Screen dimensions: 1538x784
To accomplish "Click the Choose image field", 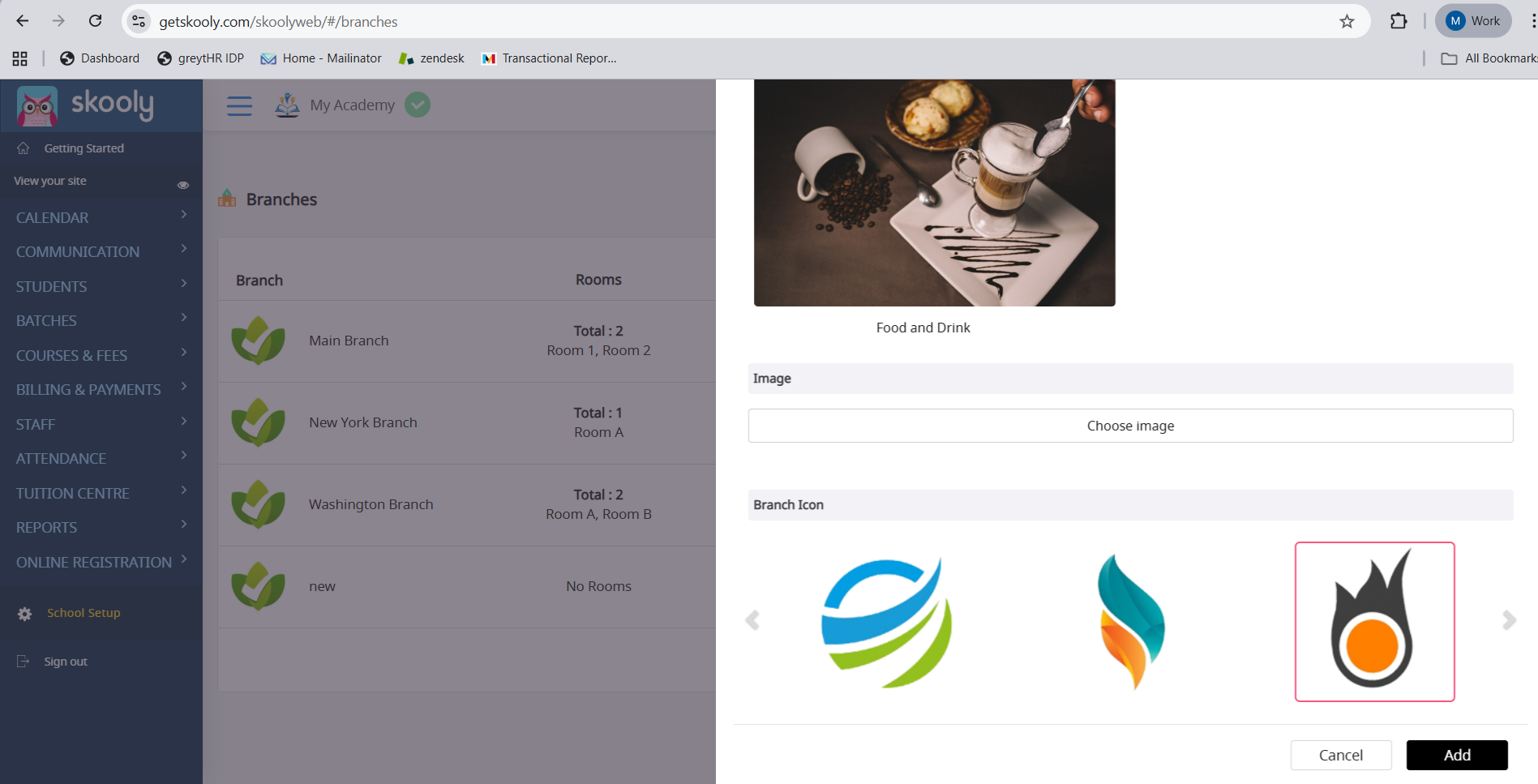I will coord(1130,426).
